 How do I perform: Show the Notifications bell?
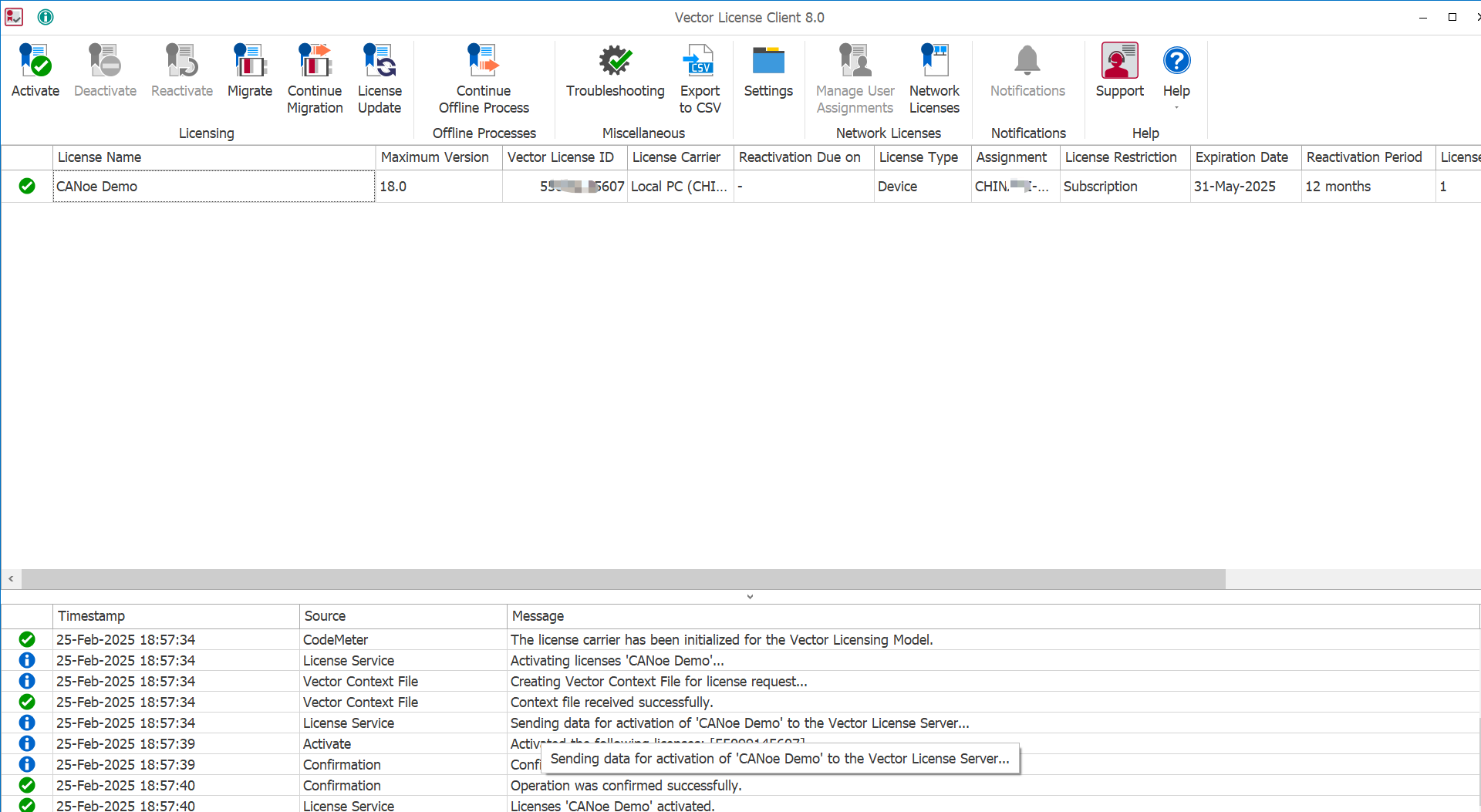pos(1027,70)
